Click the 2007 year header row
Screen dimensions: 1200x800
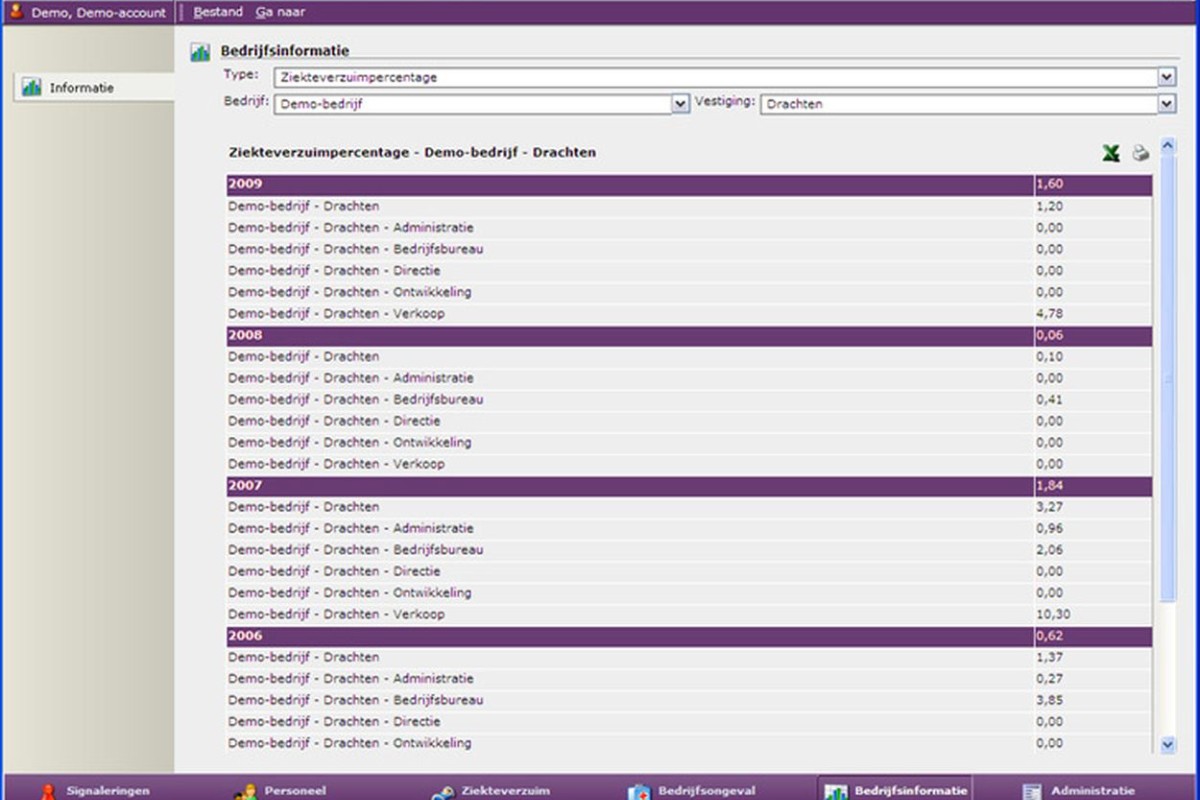(x=689, y=485)
